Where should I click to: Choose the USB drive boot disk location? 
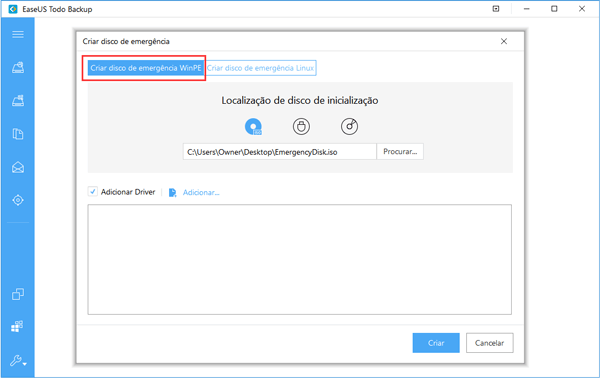click(x=301, y=126)
